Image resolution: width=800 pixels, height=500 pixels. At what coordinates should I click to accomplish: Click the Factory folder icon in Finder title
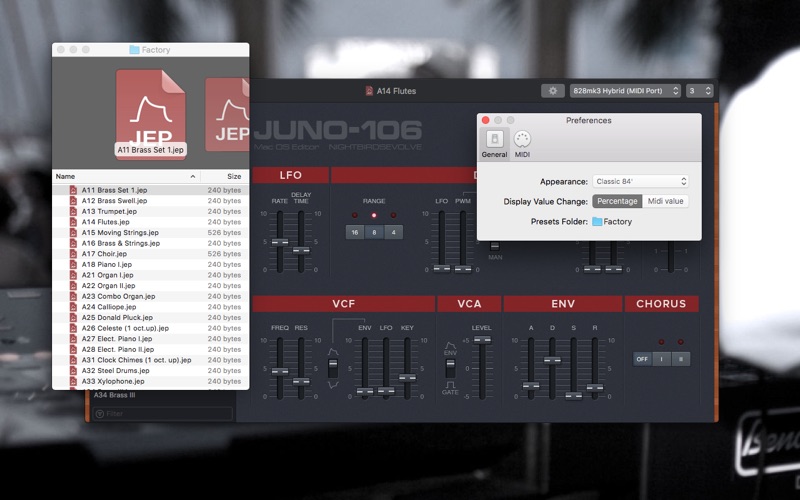click(x=134, y=49)
